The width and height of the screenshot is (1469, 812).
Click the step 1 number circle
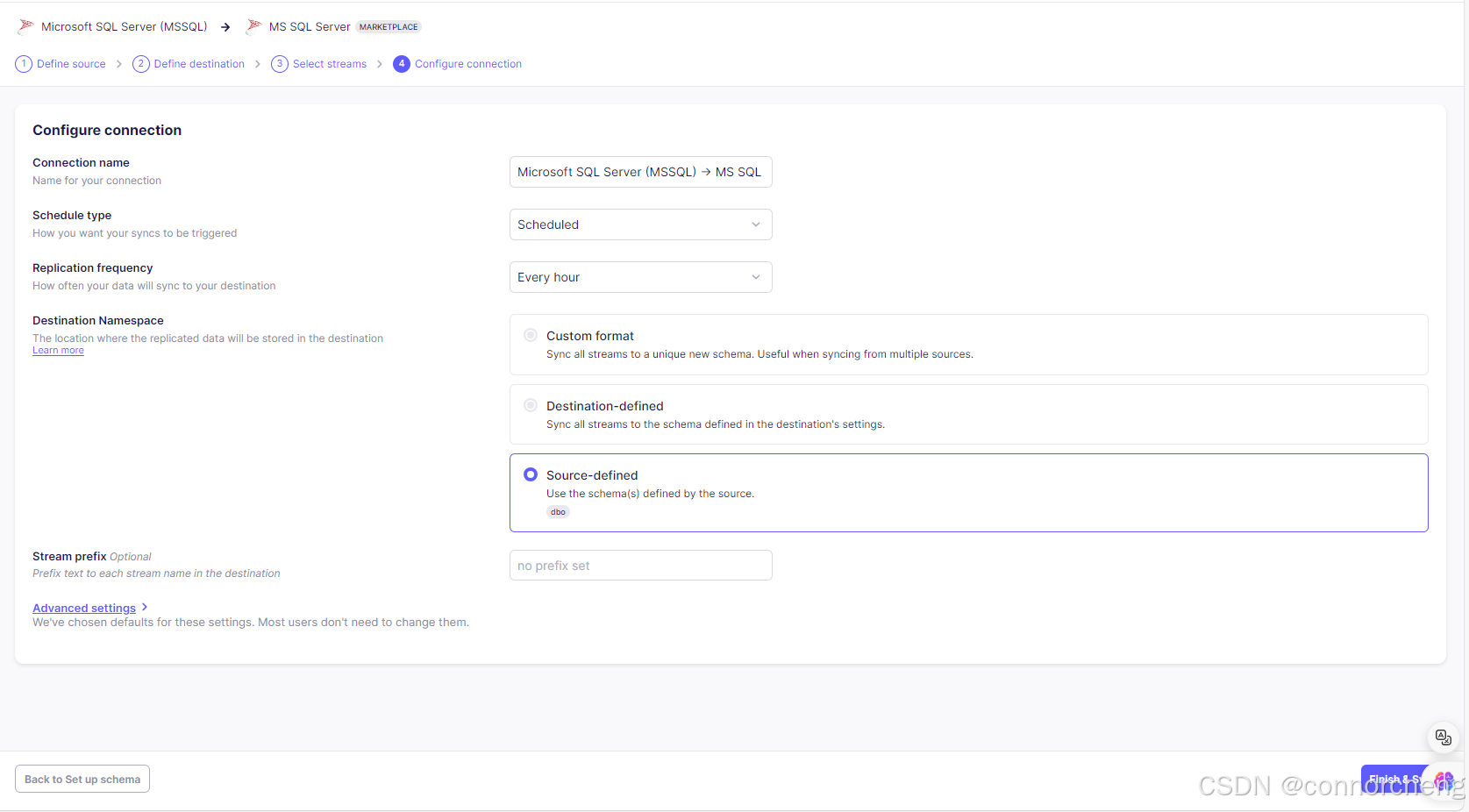click(24, 64)
